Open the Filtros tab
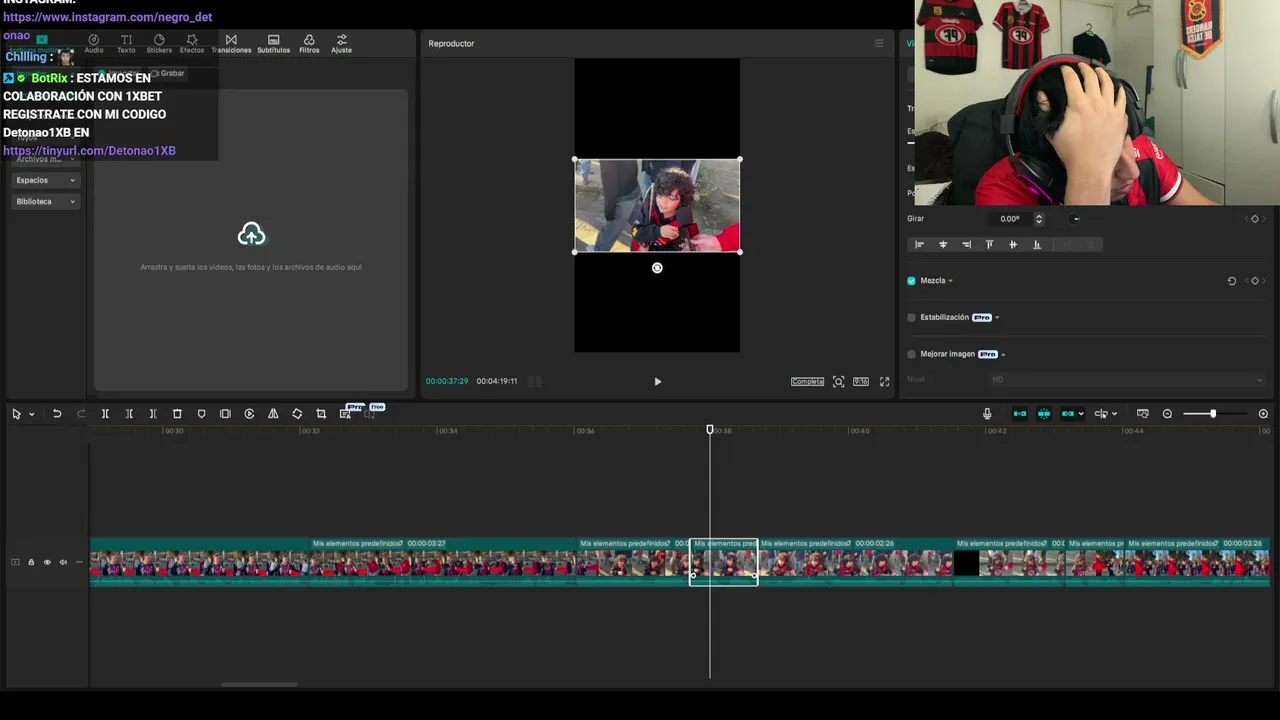This screenshot has height=720, width=1280. click(309, 44)
